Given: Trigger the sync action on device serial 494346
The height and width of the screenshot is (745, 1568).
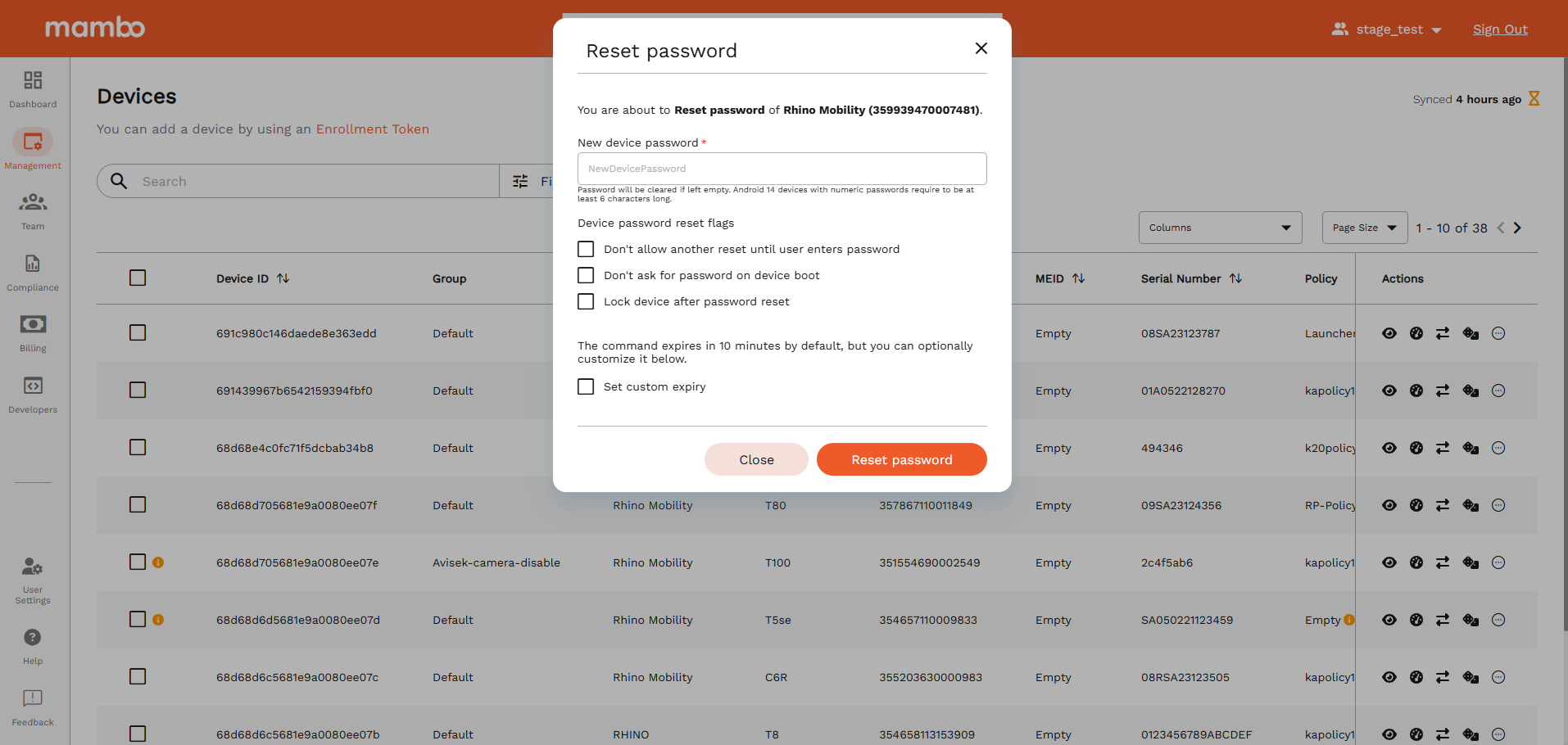Looking at the screenshot, I should [x=1443, y=448].
